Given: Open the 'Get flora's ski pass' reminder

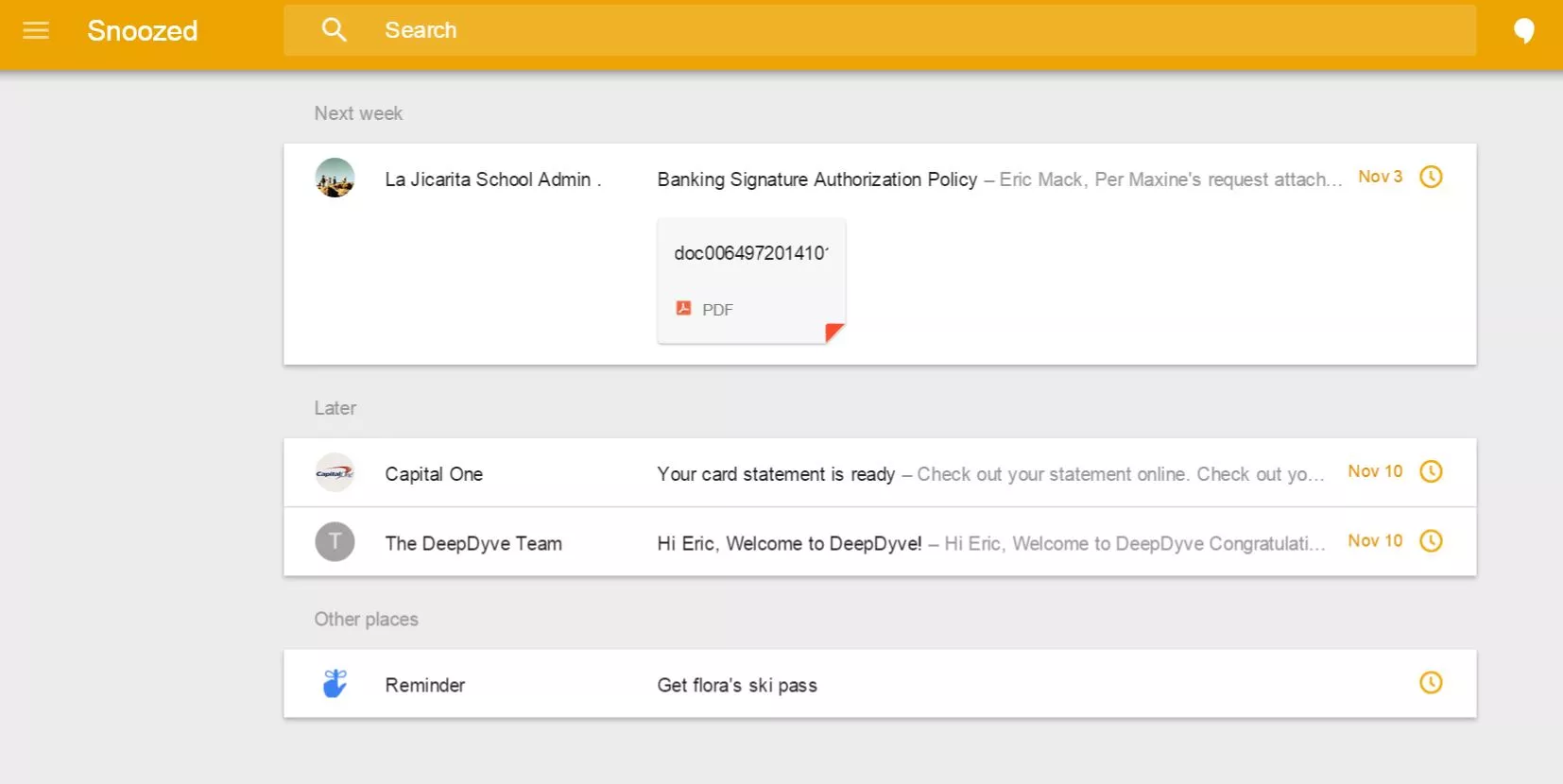Looking at the screenshot, I should click(737, 685).
